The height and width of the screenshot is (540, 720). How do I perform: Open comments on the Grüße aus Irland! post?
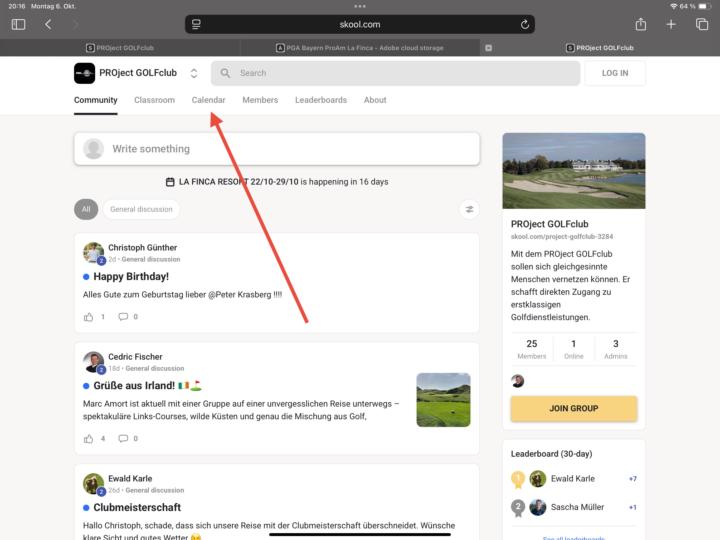(123, 439)
